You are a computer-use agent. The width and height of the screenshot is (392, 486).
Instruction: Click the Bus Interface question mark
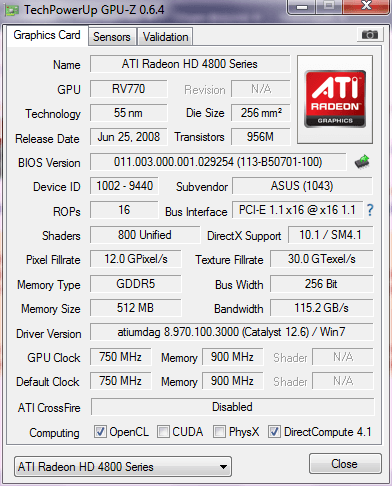370,210
